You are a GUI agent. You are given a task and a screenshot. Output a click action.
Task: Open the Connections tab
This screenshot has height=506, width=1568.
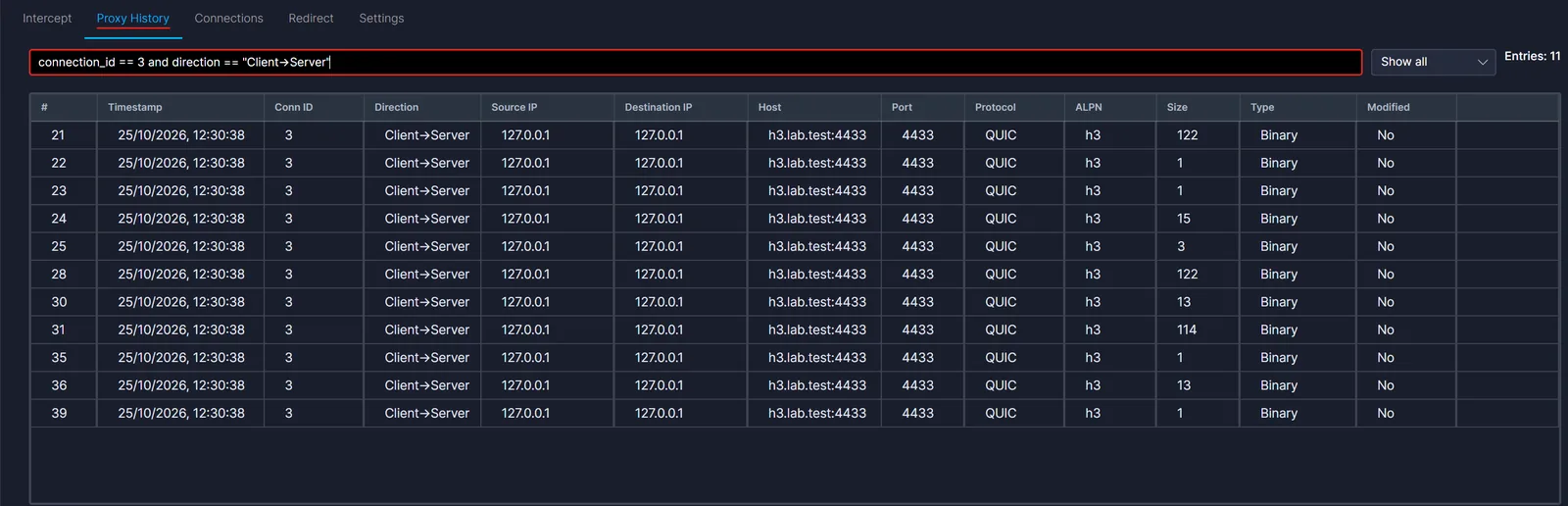pyautogui.click(x=228, y=19)
